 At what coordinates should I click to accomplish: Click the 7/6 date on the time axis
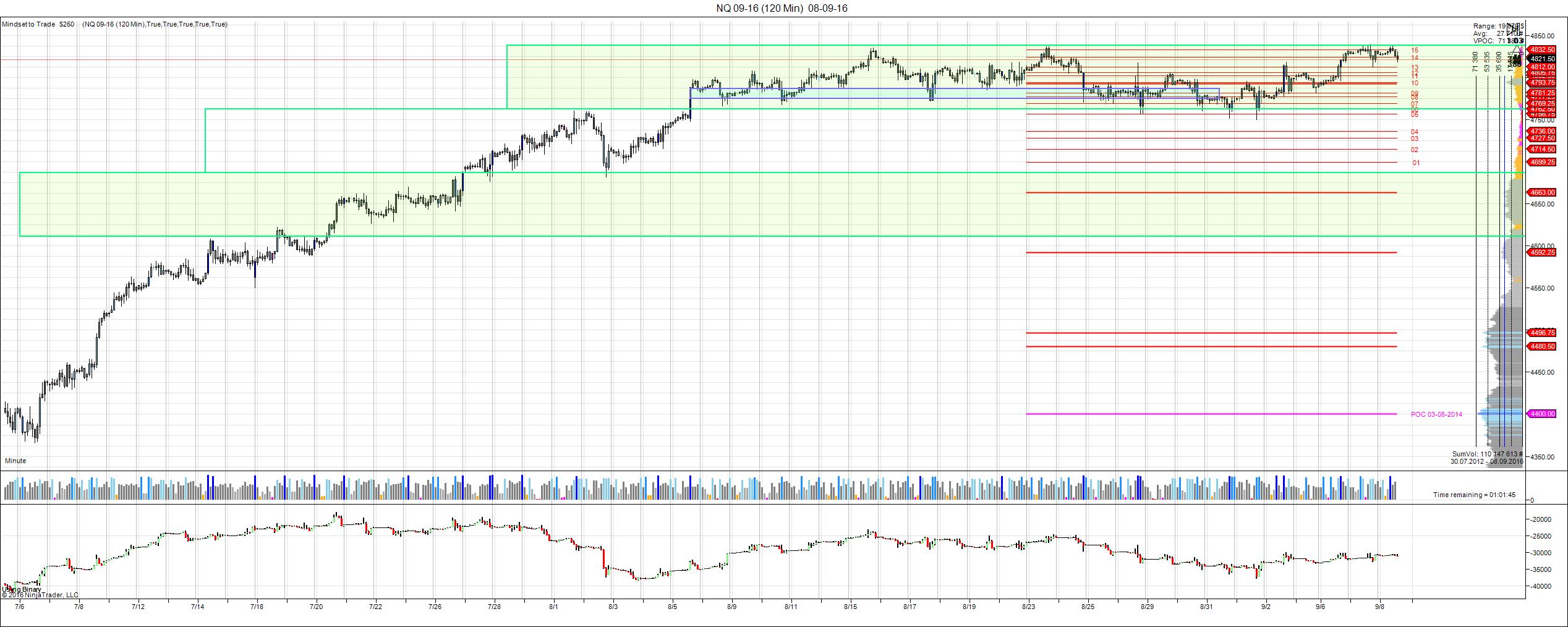(19, 607)
